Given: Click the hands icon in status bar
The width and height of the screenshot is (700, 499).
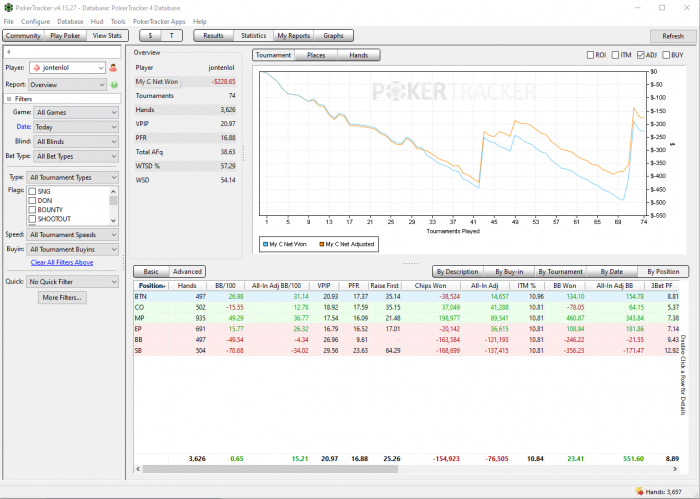Looking at the screenshot, I should tap(639, 491).
